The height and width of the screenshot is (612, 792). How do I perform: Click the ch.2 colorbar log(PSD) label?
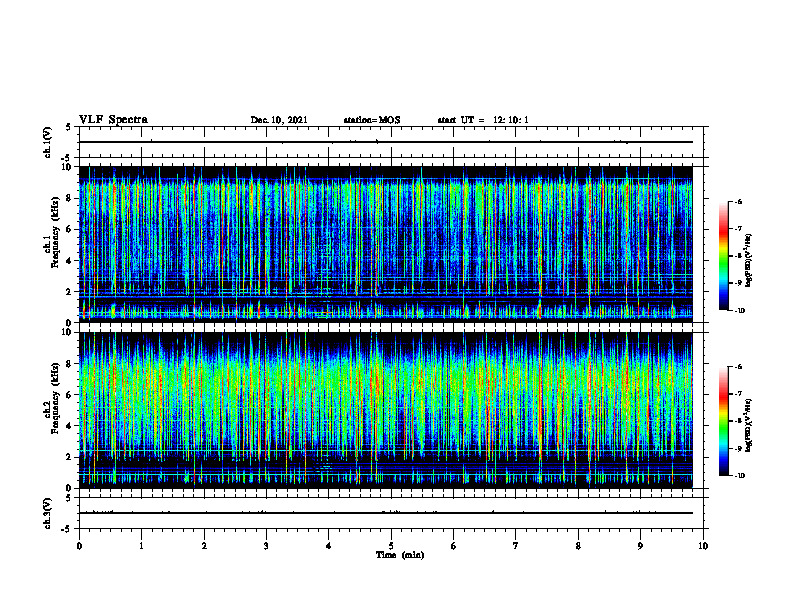click(x=749, y=426)
